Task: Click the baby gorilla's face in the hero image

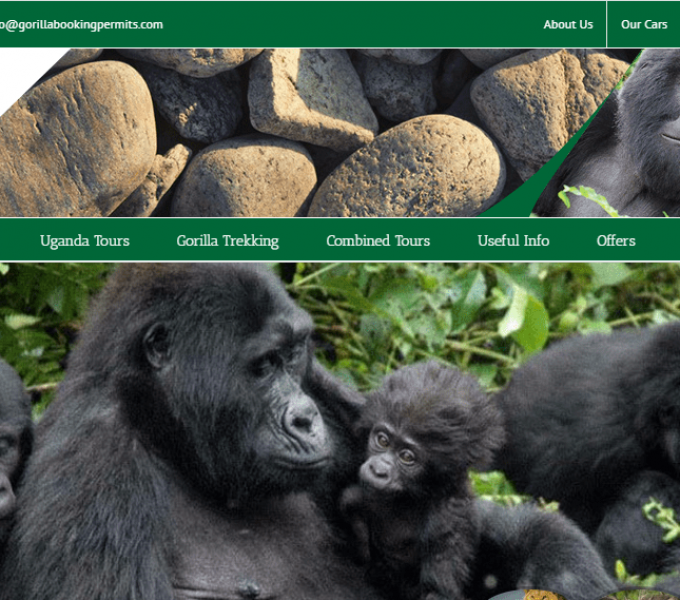Action: pyautogui.click(x=390, y=457)
